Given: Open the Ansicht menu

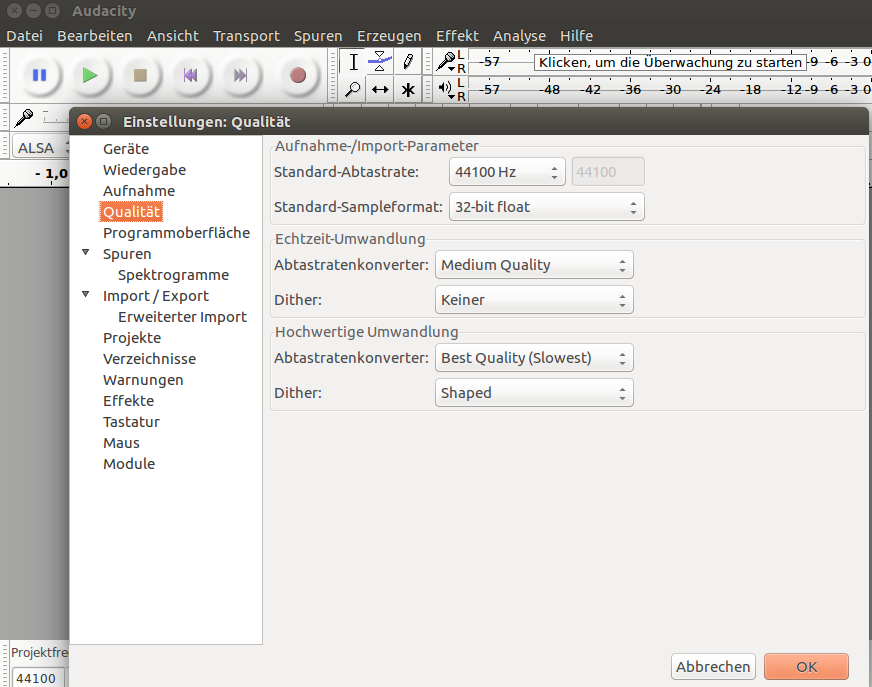Looking at the screenshot, I should coord(172,36).
